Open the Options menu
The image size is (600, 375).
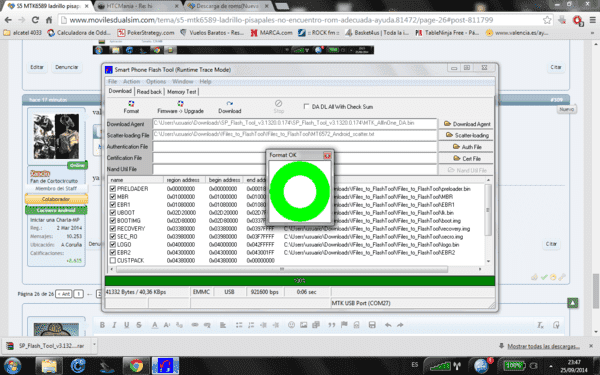tap(156, 82)
